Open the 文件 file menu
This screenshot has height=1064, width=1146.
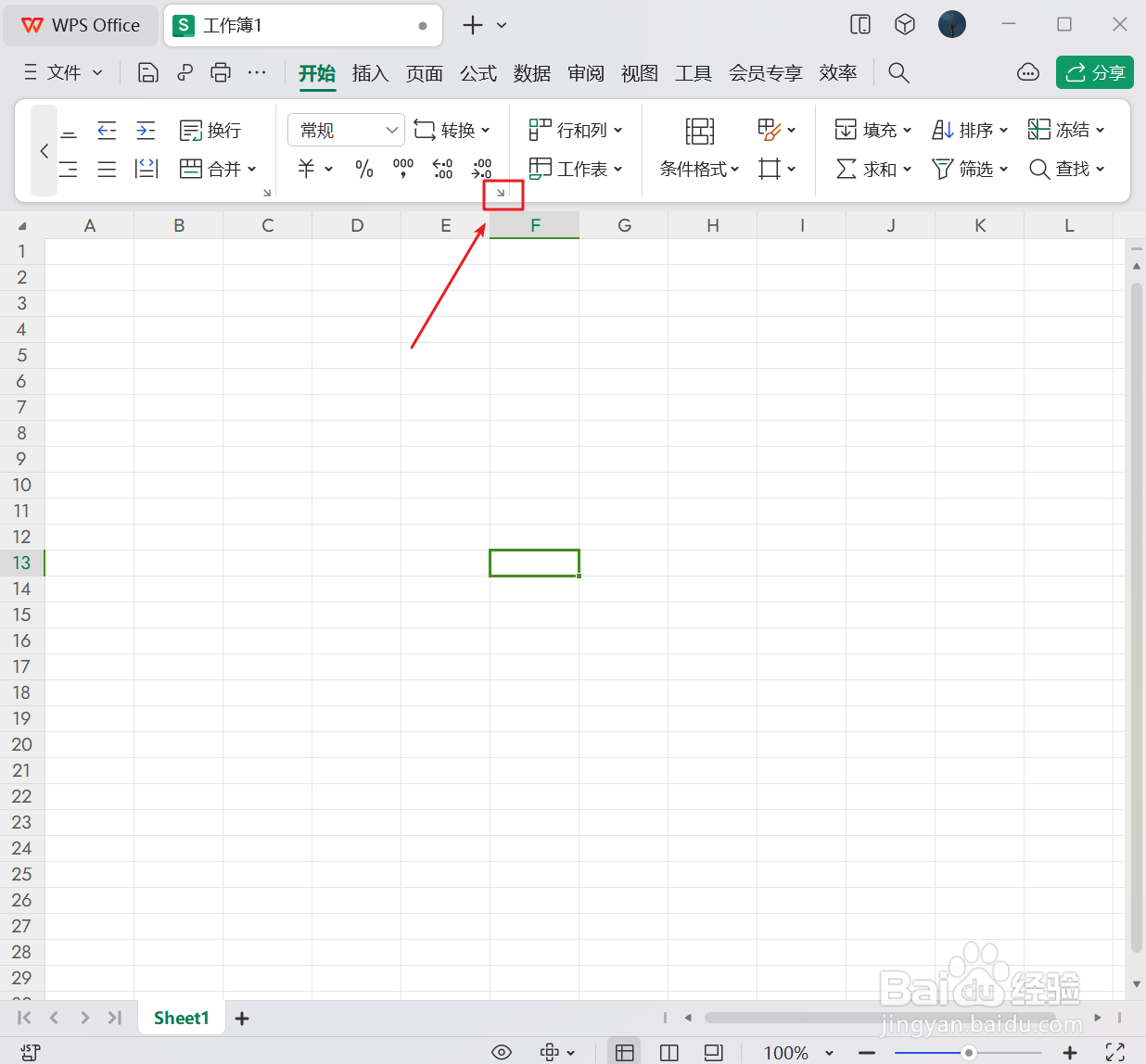pyautogui.click(x=63, y=72)
